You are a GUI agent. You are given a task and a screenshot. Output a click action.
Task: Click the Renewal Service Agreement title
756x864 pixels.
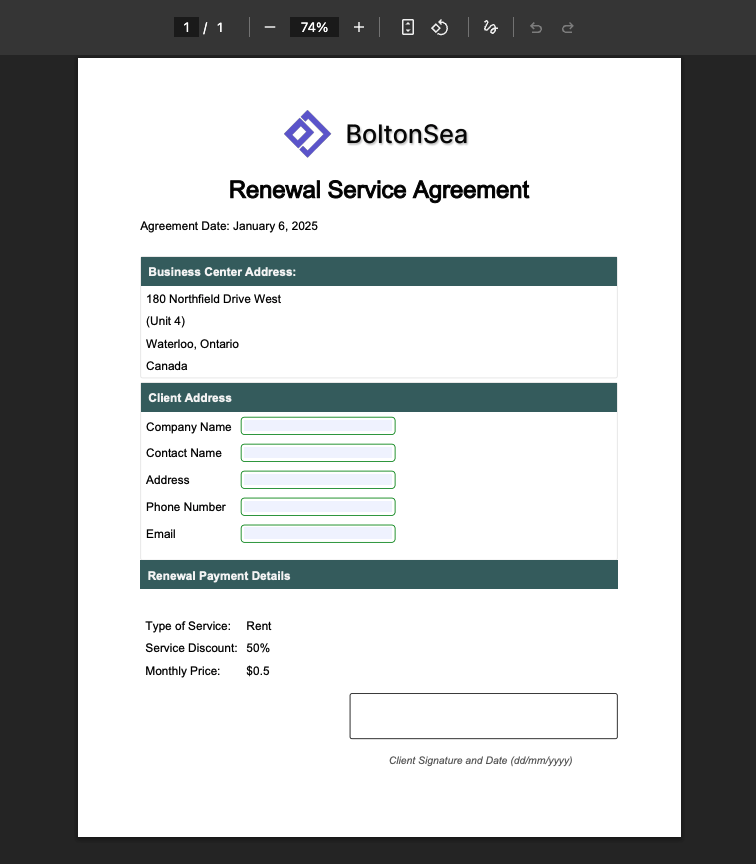pyautogui.click(x=379, y=190)
